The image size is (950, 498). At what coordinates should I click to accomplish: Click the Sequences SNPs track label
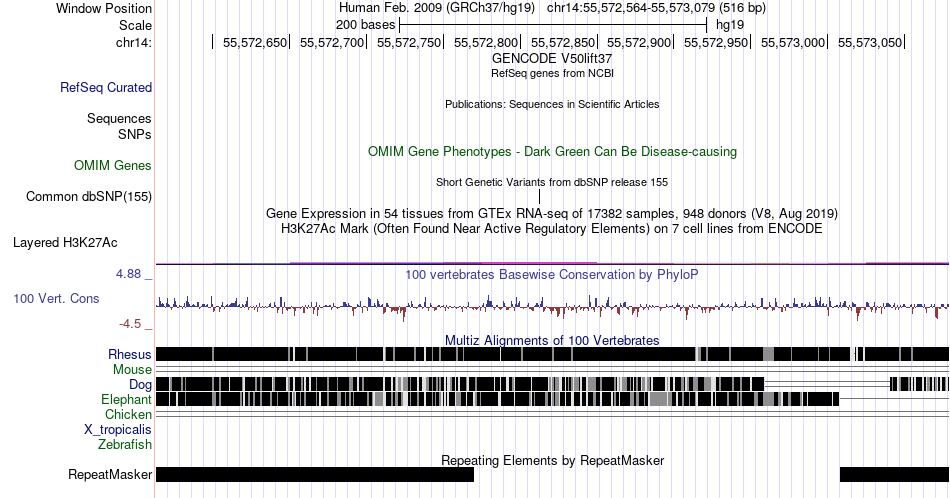click(x=119, y=127)
